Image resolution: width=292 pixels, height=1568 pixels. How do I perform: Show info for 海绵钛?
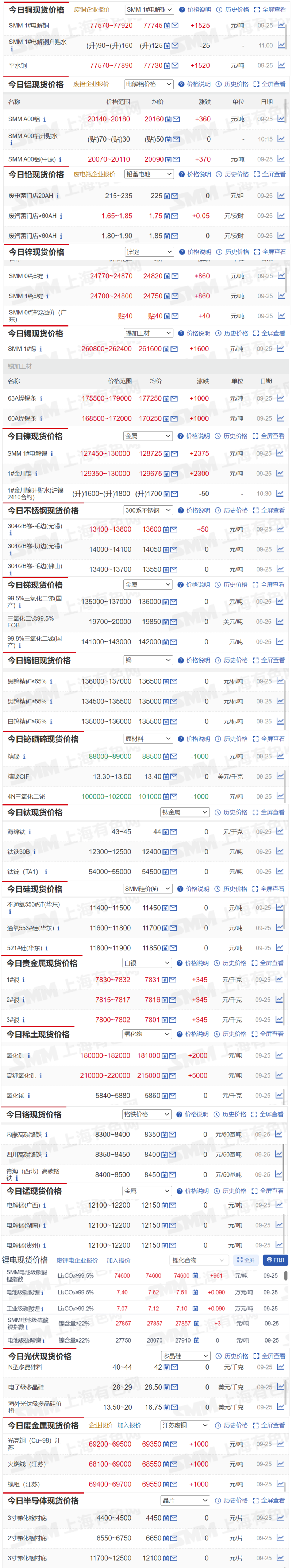pyautogui.click(x=30, y=831)
